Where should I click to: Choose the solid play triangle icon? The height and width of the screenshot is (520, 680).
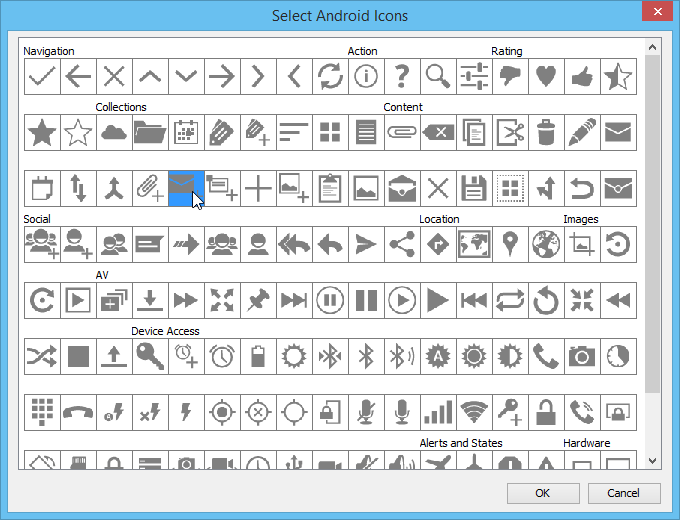coord(438,300)
